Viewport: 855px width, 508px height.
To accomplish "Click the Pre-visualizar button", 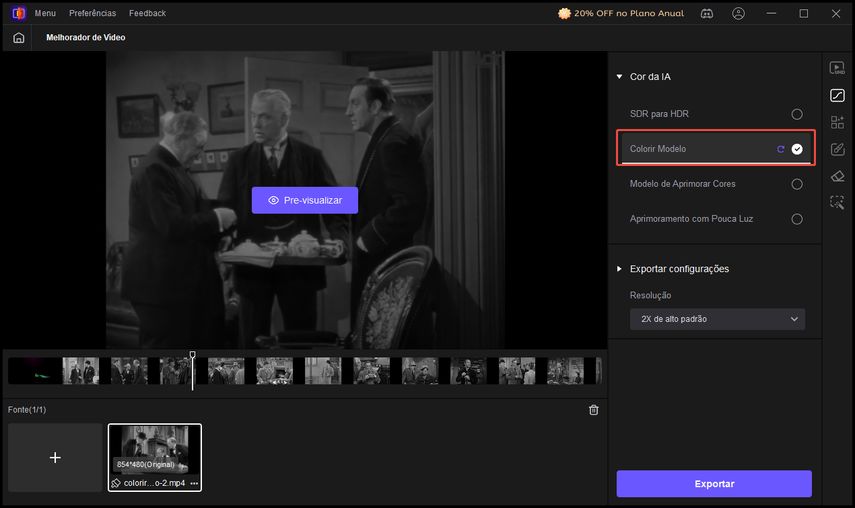I will (305, 201).
